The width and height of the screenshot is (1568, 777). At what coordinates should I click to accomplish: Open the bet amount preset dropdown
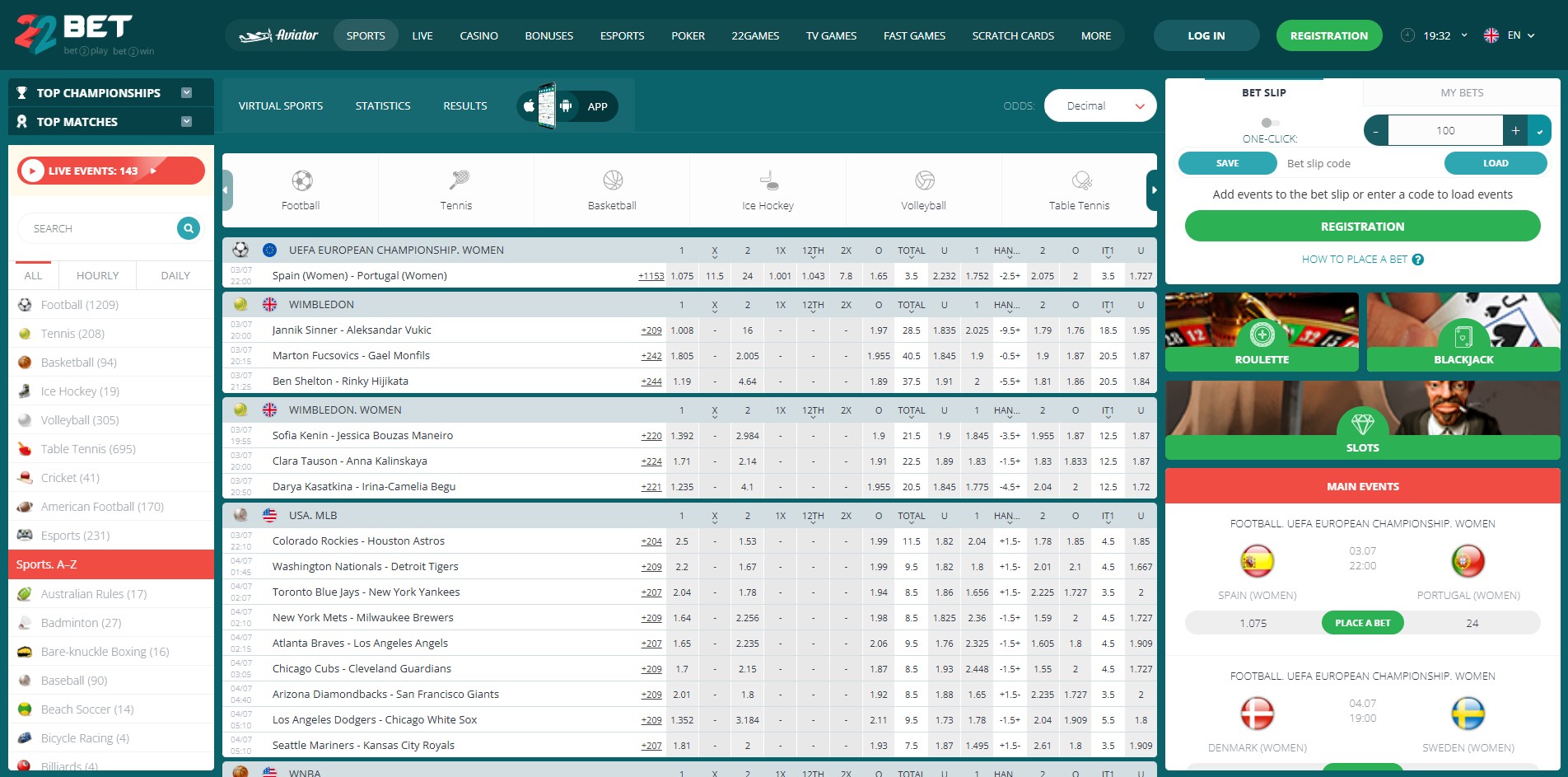pyautogui.click(x=1540, y=130)
